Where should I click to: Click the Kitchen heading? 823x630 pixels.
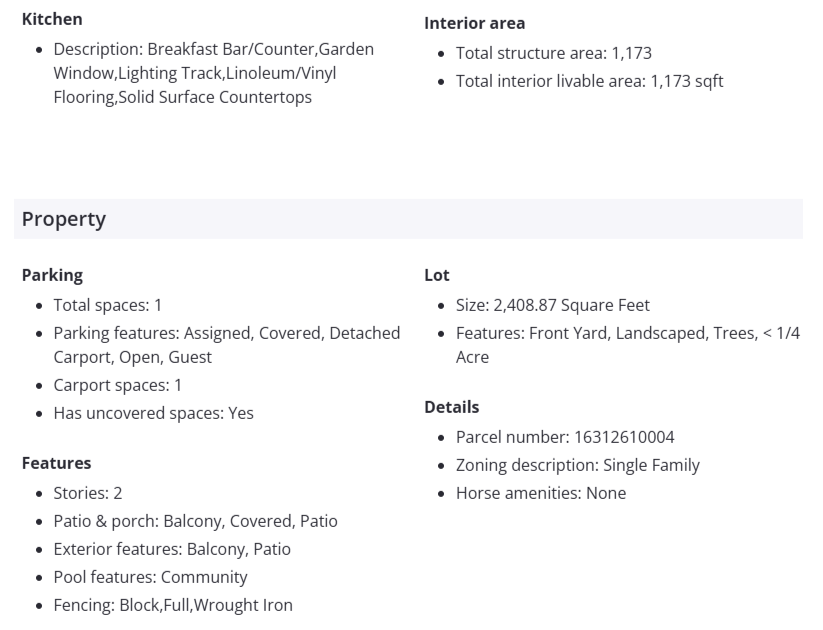coord(52,19)
